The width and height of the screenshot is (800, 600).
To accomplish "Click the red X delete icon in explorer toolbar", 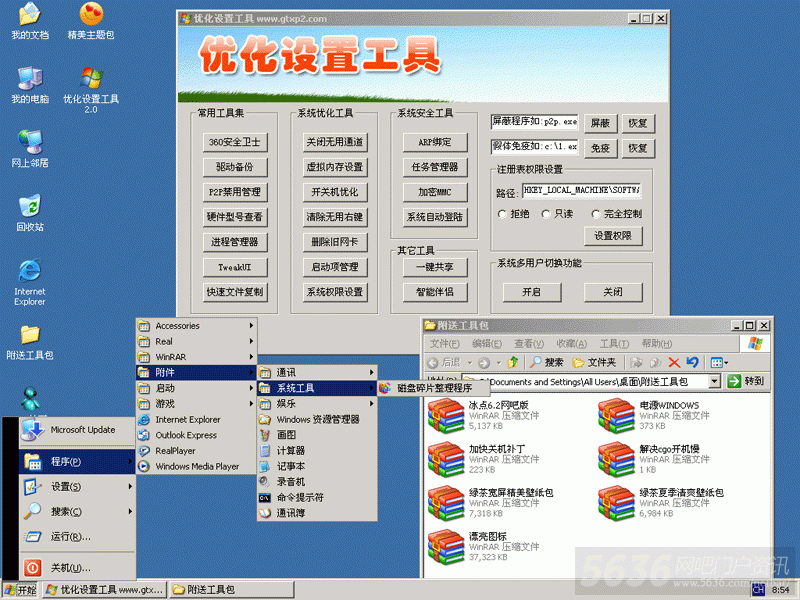I will 674,363.
